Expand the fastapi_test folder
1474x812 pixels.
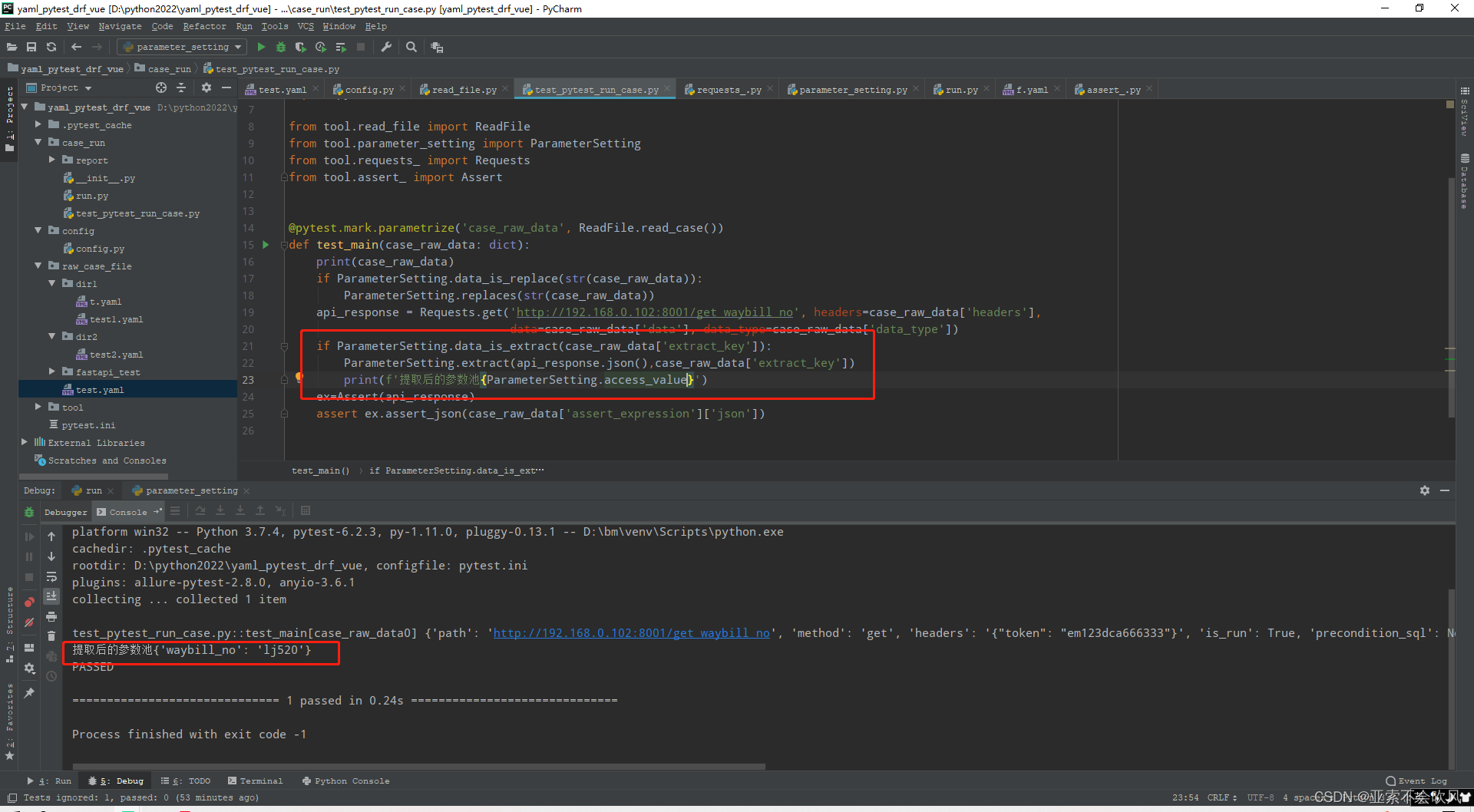click(52, 371)
